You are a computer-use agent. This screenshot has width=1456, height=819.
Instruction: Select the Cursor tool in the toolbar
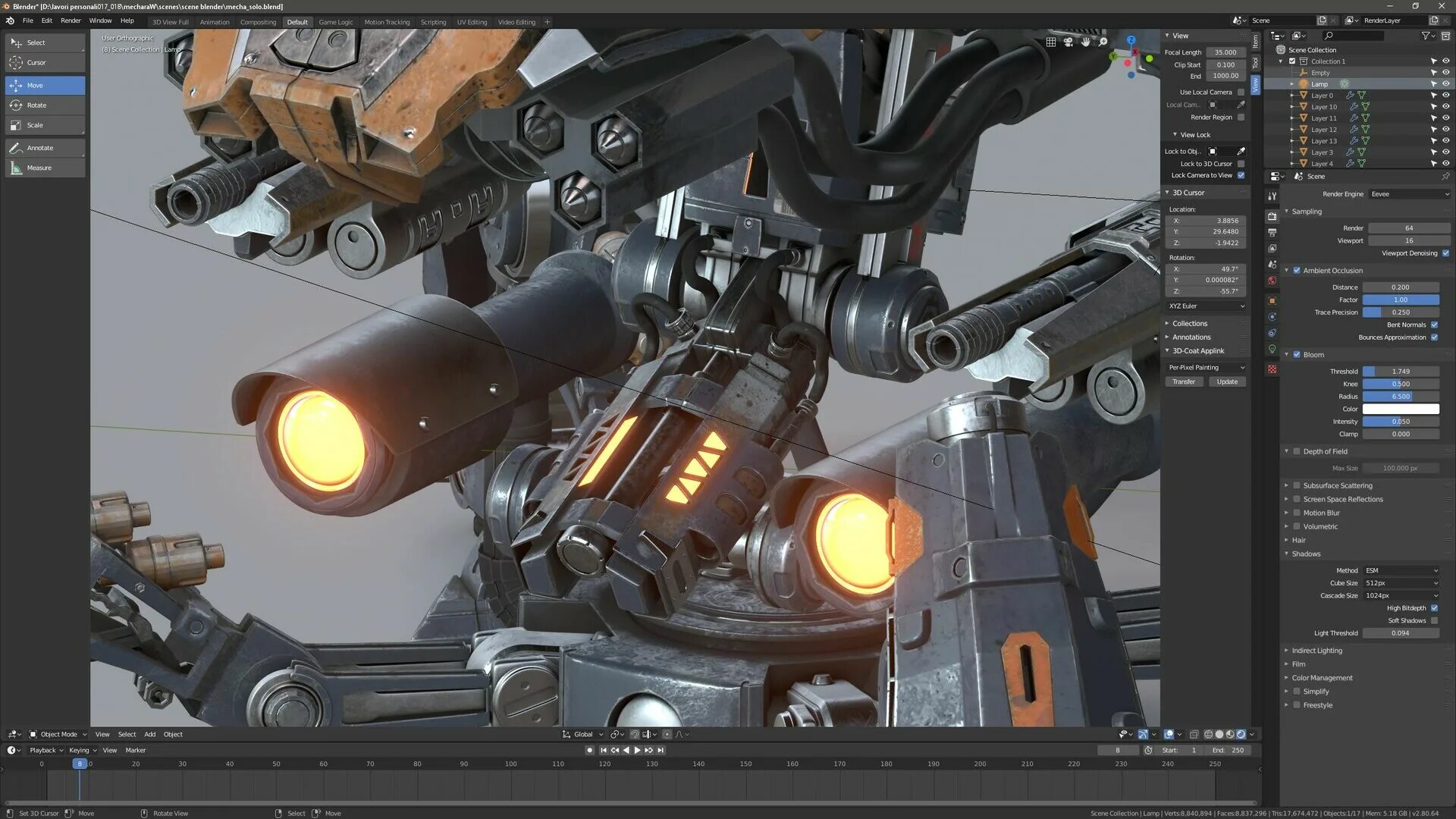(x=45, y=63)
